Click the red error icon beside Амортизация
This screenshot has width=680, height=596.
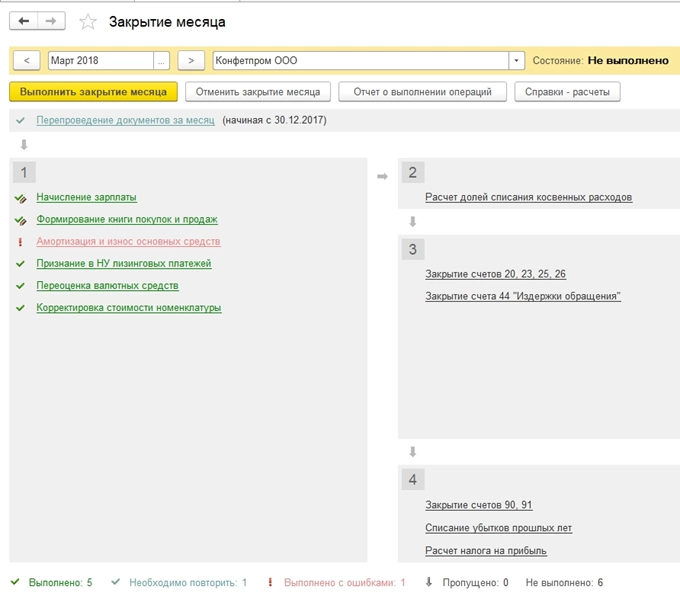[x=20, y=242]
